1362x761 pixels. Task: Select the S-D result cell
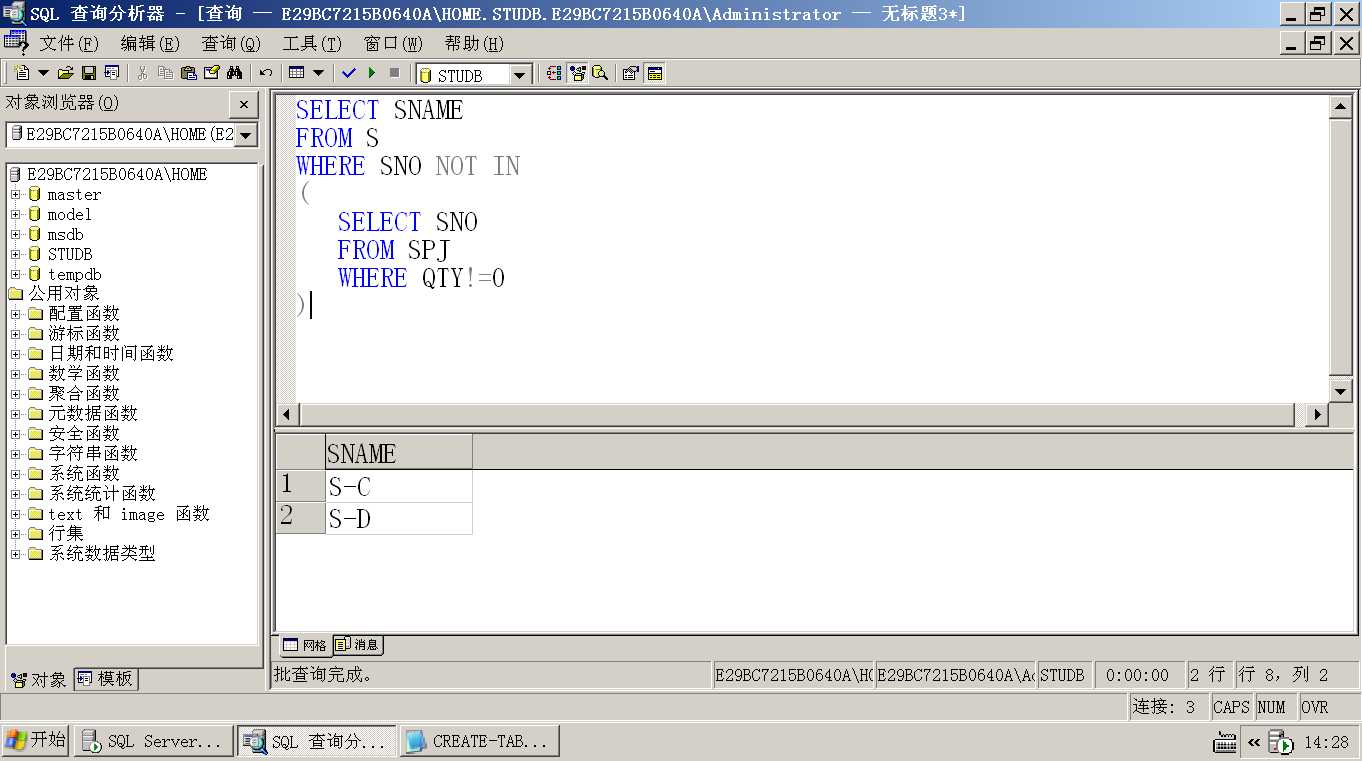point(399,518)
